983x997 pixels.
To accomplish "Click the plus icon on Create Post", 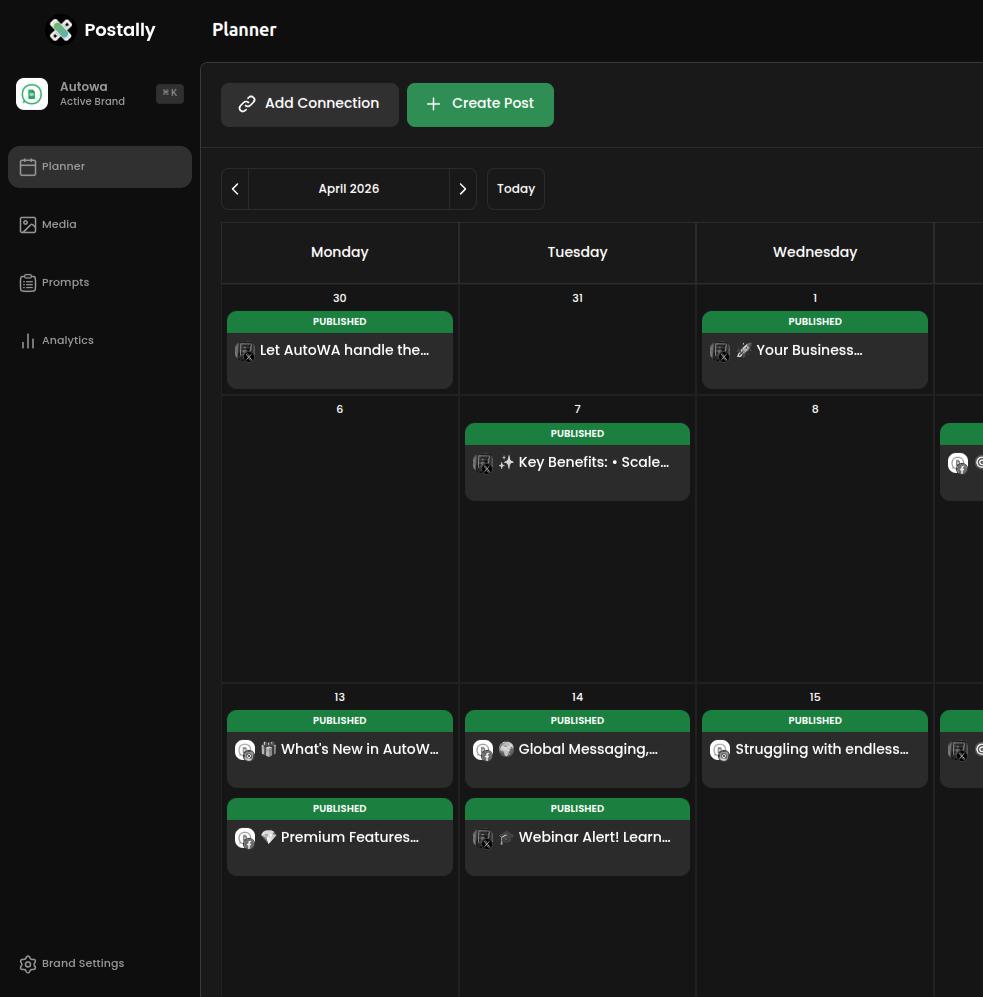I will pos(433,104).
